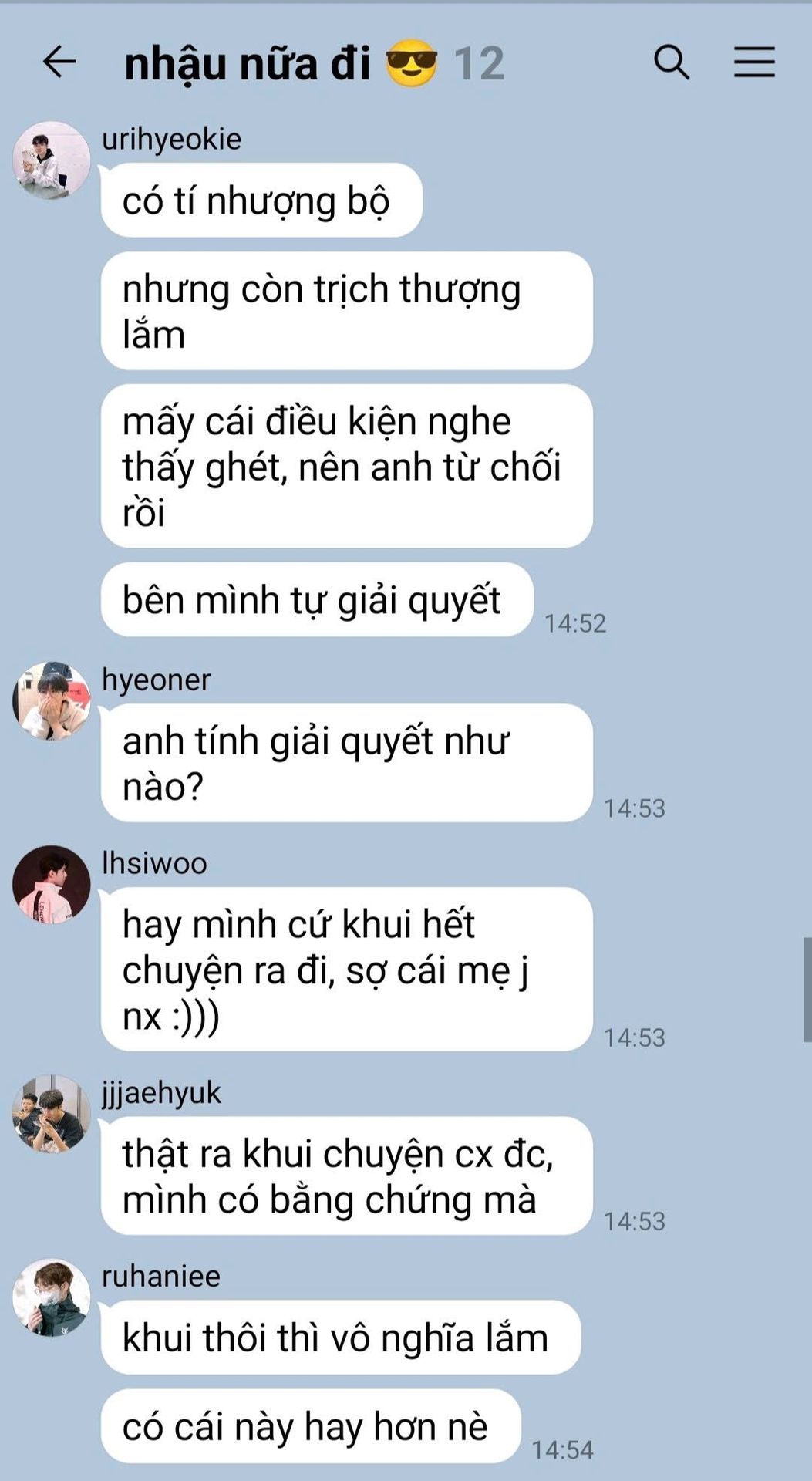Open the hamburger menu icon
The height and width of the screenshot is (1481, 812).
pyautogui.click(x=753, y=62)
